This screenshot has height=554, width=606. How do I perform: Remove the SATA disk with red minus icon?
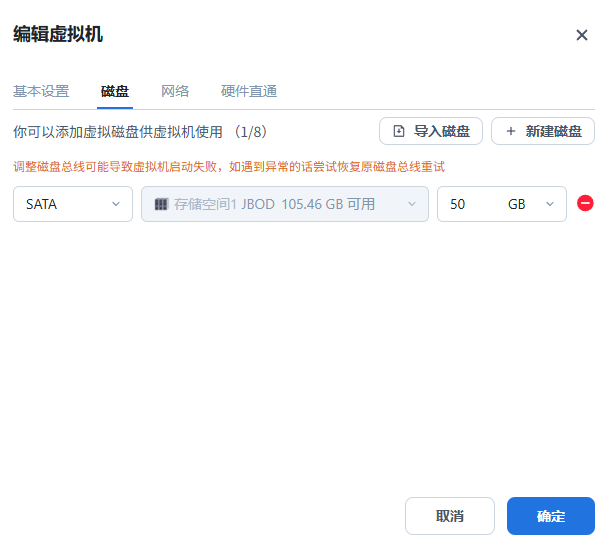[586, 203]
